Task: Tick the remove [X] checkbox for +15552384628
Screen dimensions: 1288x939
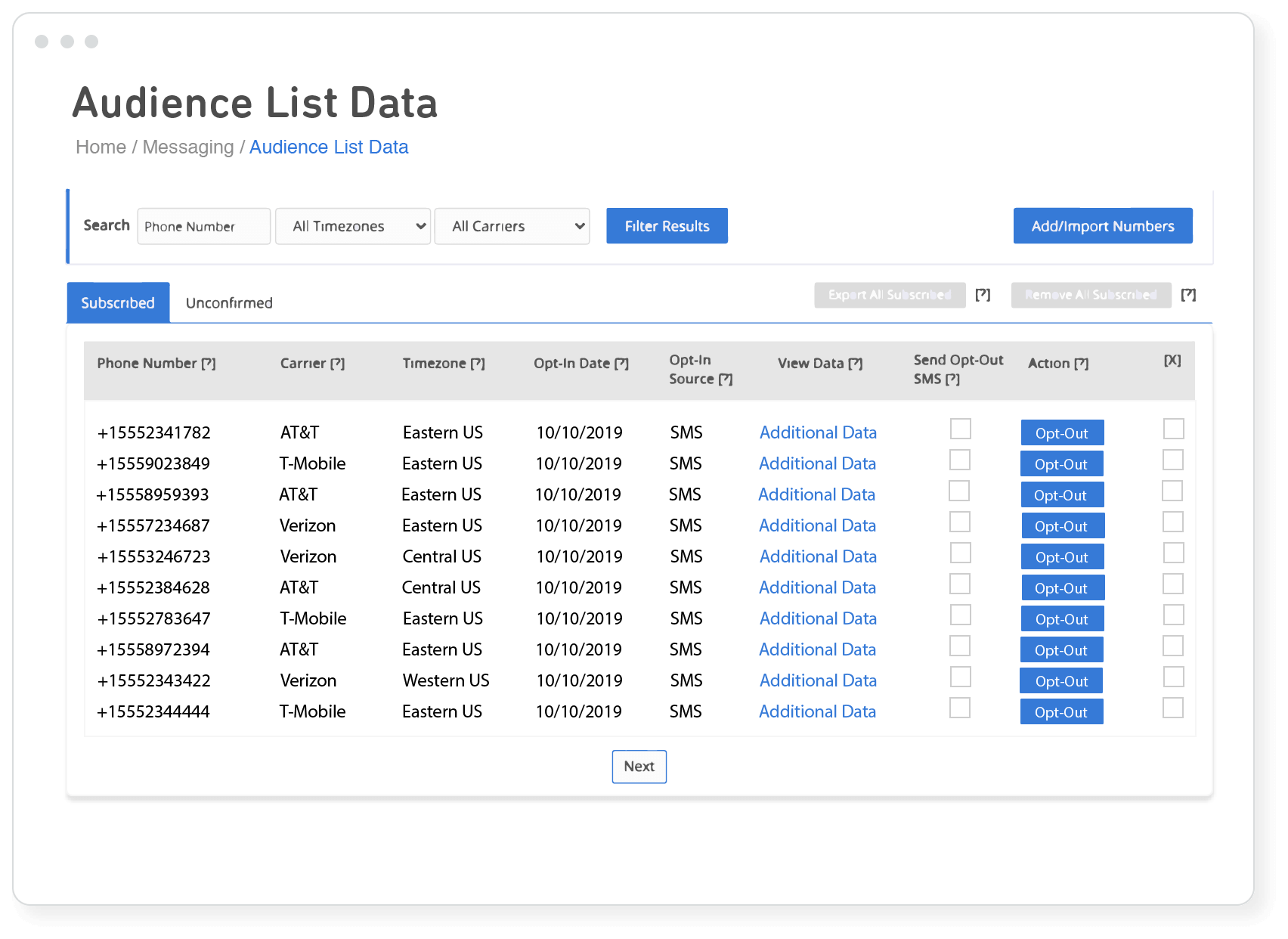Action: coord(1173,584)
